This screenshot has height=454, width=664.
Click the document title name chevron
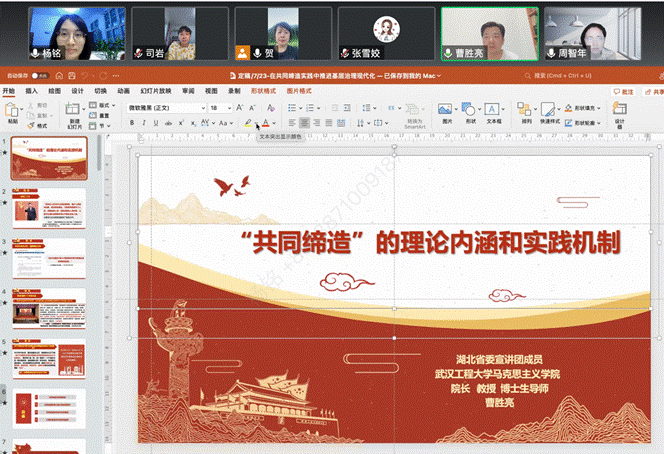tap(439, 76)
